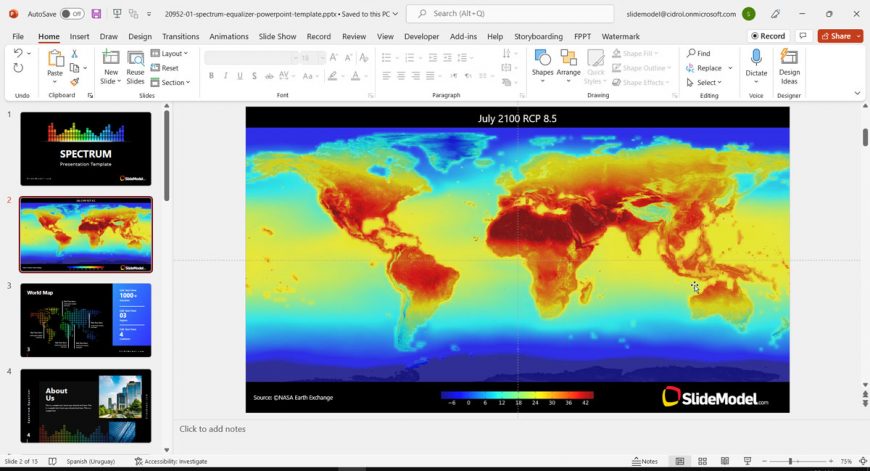Collapse the ribbon with the chevron
870x471 pixels.
(x=857, y=94)
